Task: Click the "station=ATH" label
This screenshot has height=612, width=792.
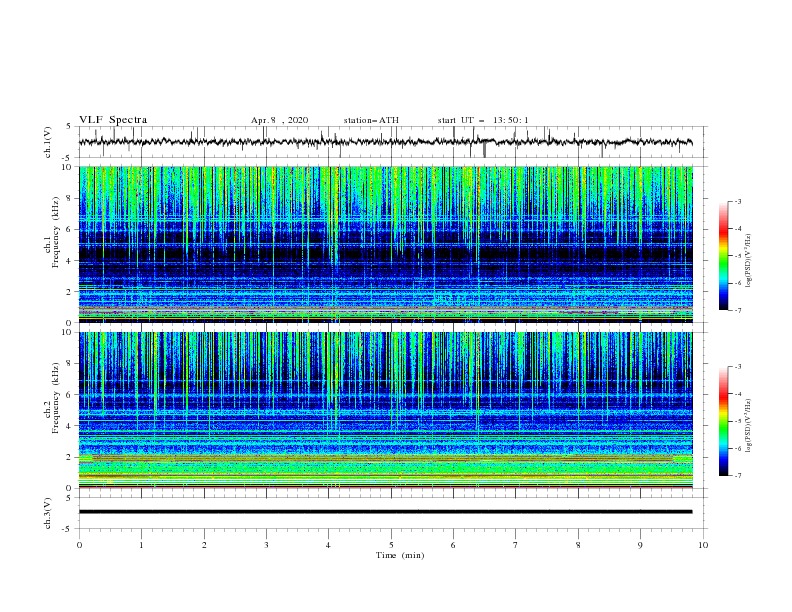Action: click(371, 120)
